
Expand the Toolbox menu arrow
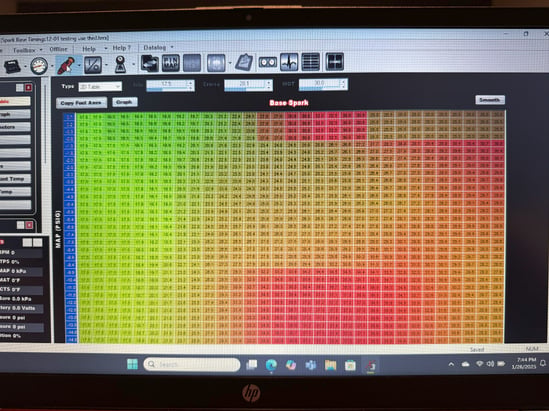coord(41,50)
